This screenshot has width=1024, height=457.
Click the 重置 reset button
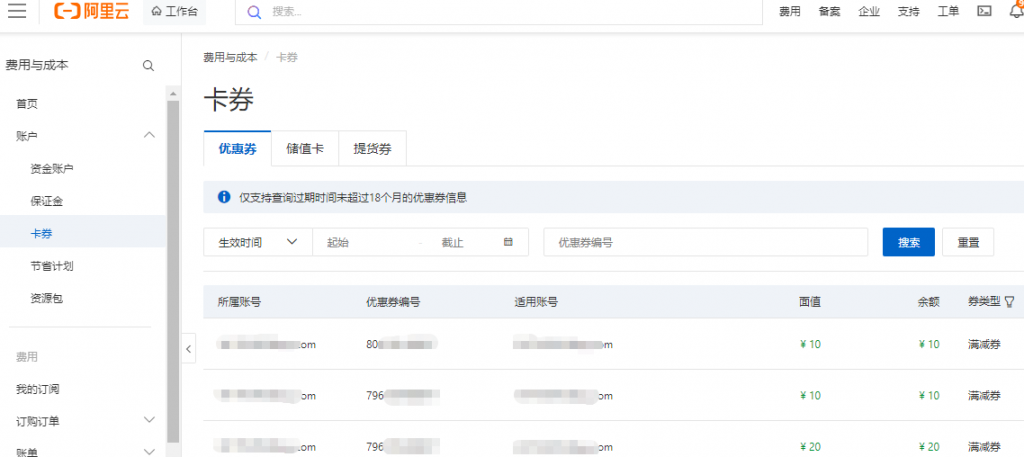(968, 242)
